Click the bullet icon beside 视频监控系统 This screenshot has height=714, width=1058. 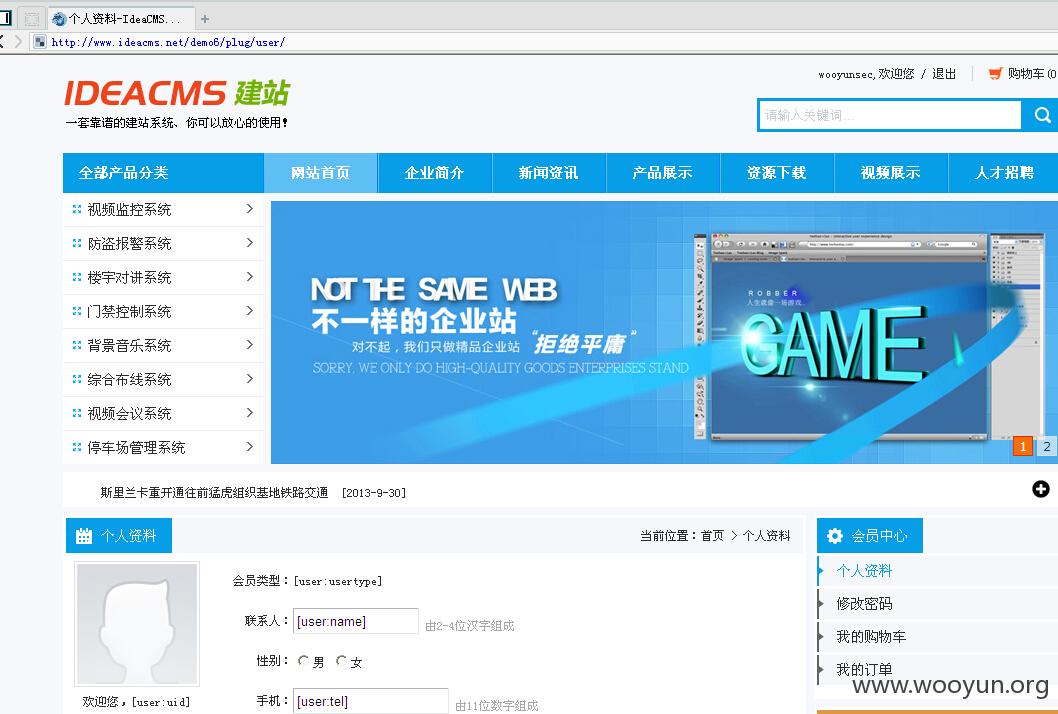pyautogui.click(x=76, y=209)
